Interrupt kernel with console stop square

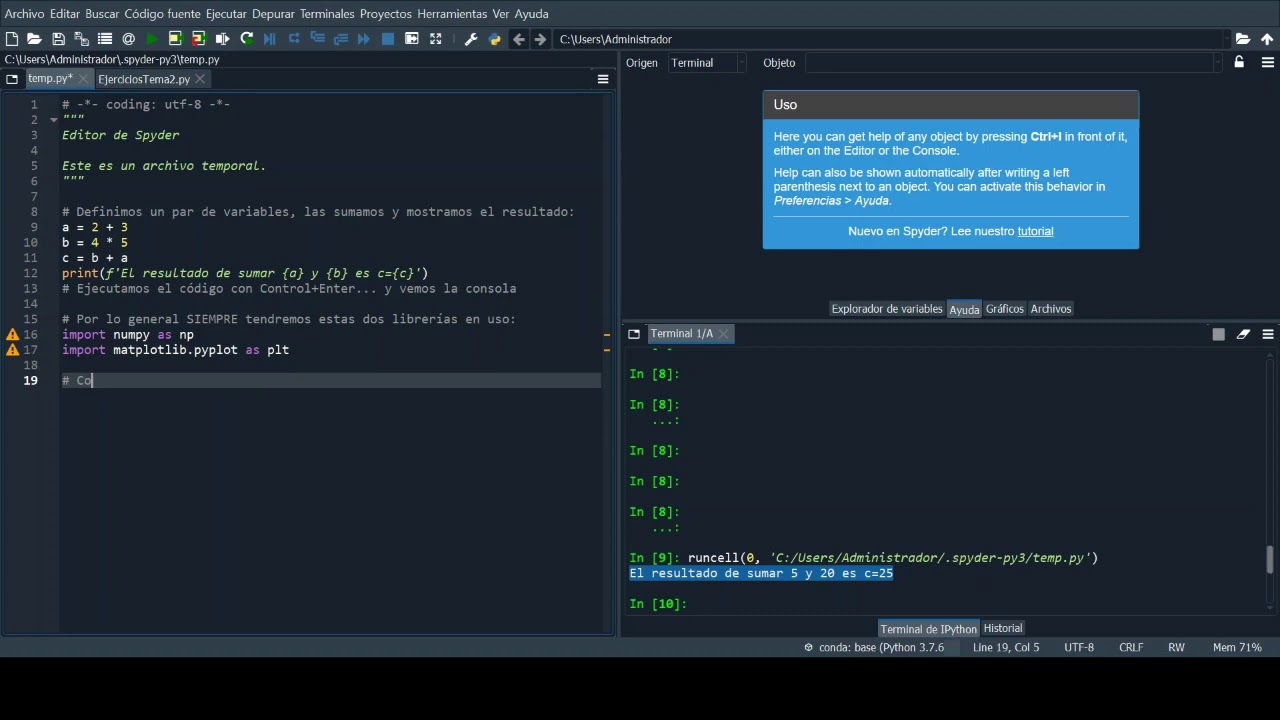point(1218,334)
